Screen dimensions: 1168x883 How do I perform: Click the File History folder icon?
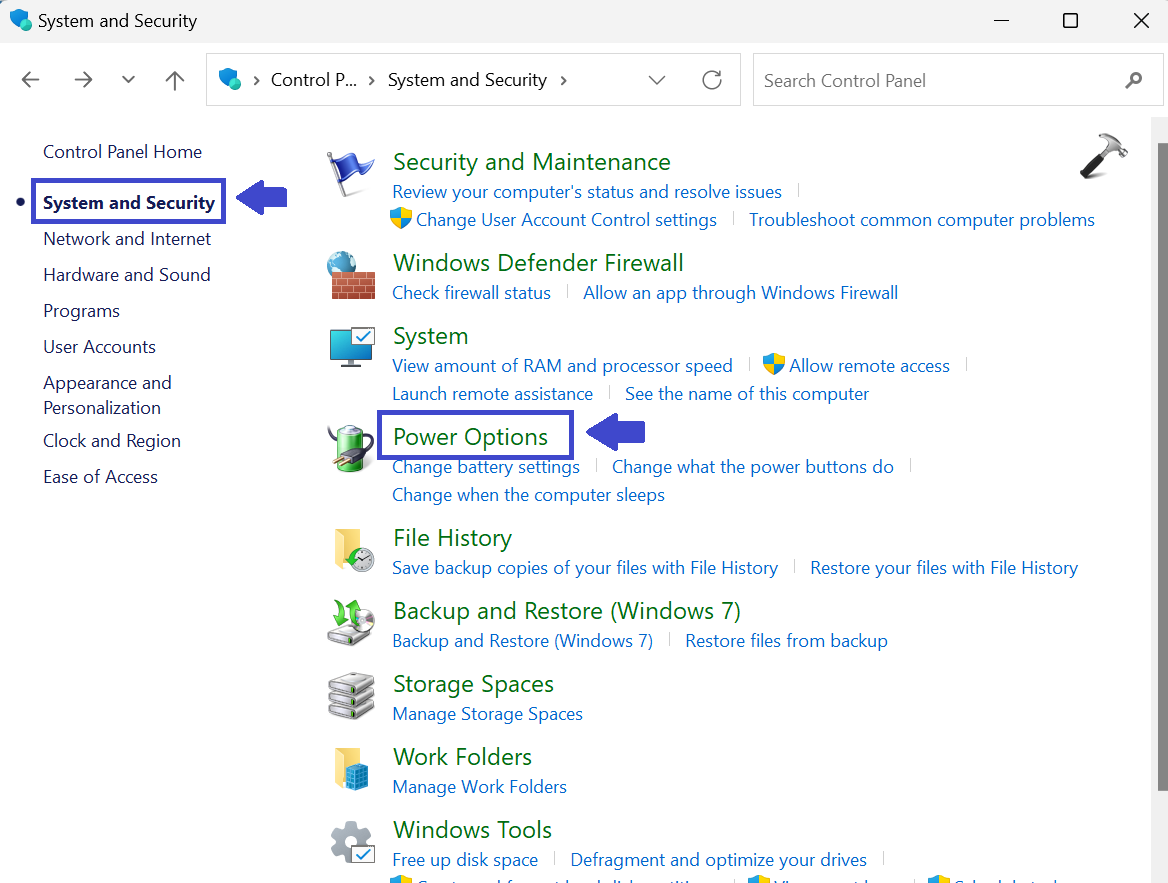(352, 550)
